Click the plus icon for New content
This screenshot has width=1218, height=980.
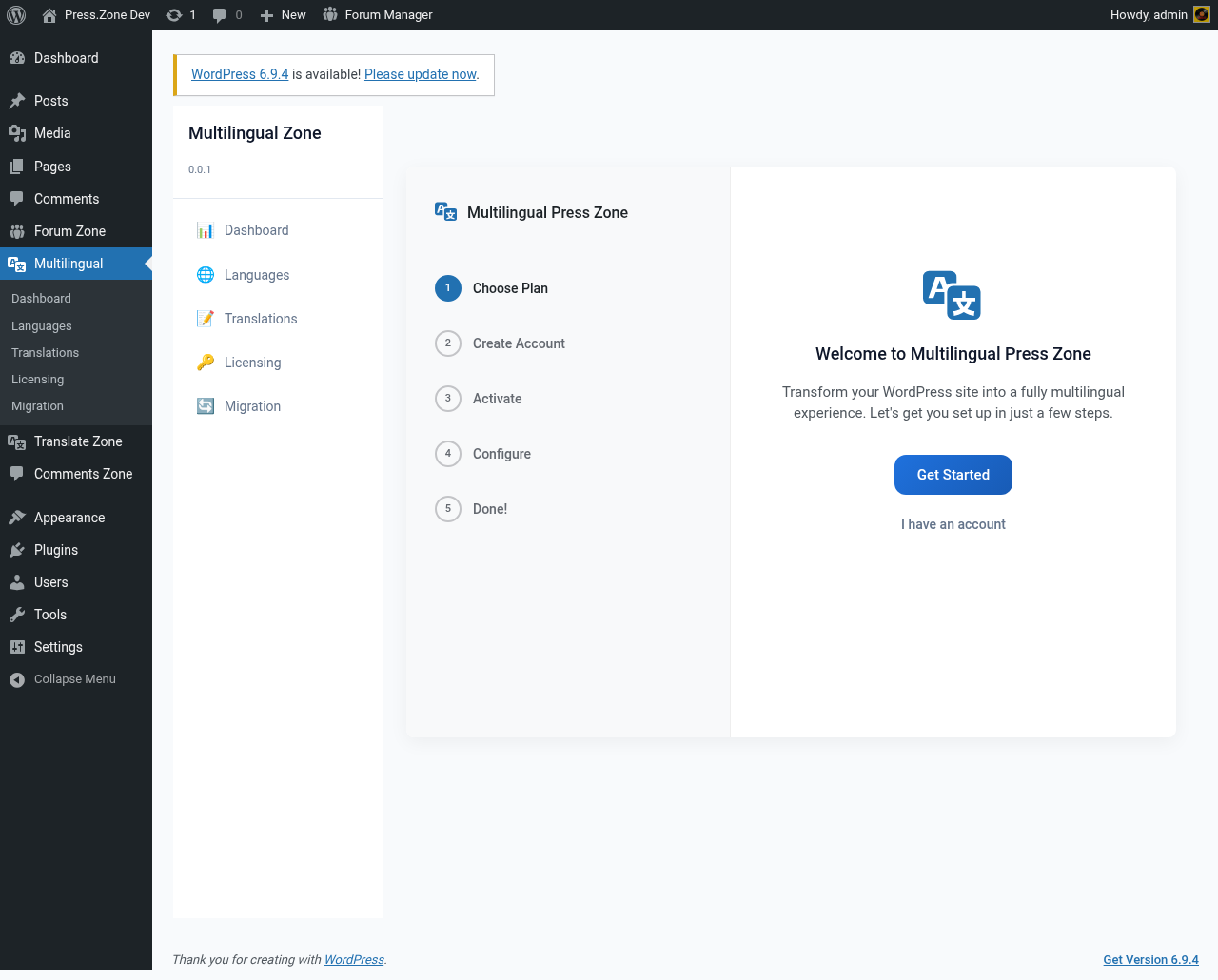[266, 15]
